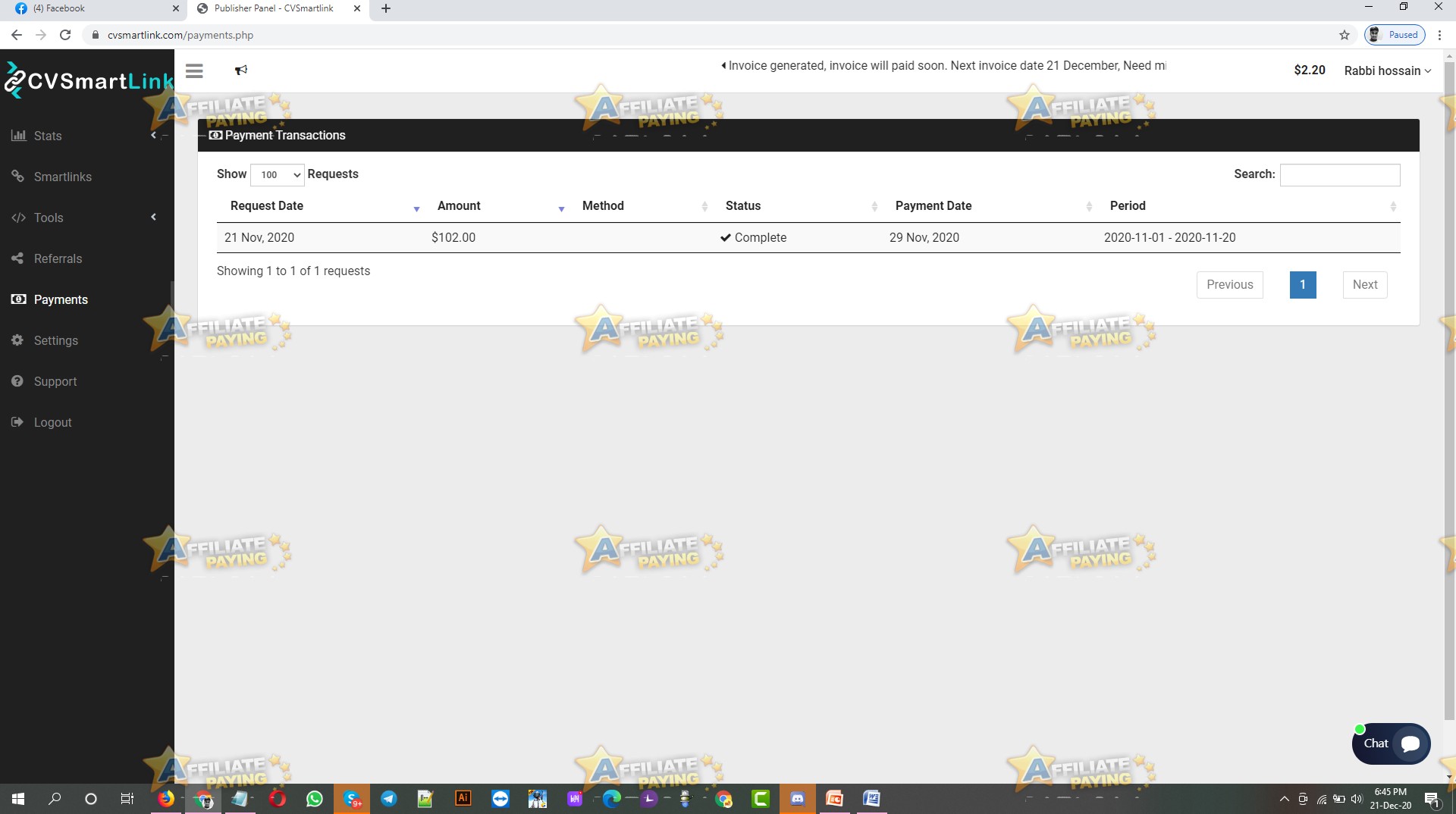The height and width of the screenshot is (814, 1456).
Task: Select pagination page 1
Action: click(x=1303, y=285)
